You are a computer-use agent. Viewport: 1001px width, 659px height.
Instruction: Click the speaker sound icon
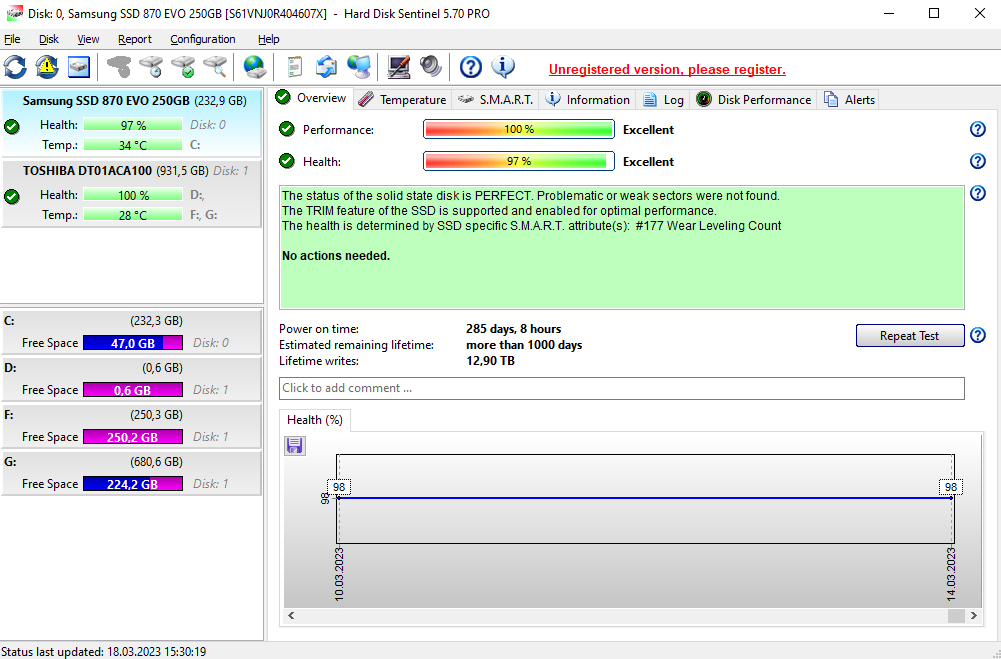[431, 66]
